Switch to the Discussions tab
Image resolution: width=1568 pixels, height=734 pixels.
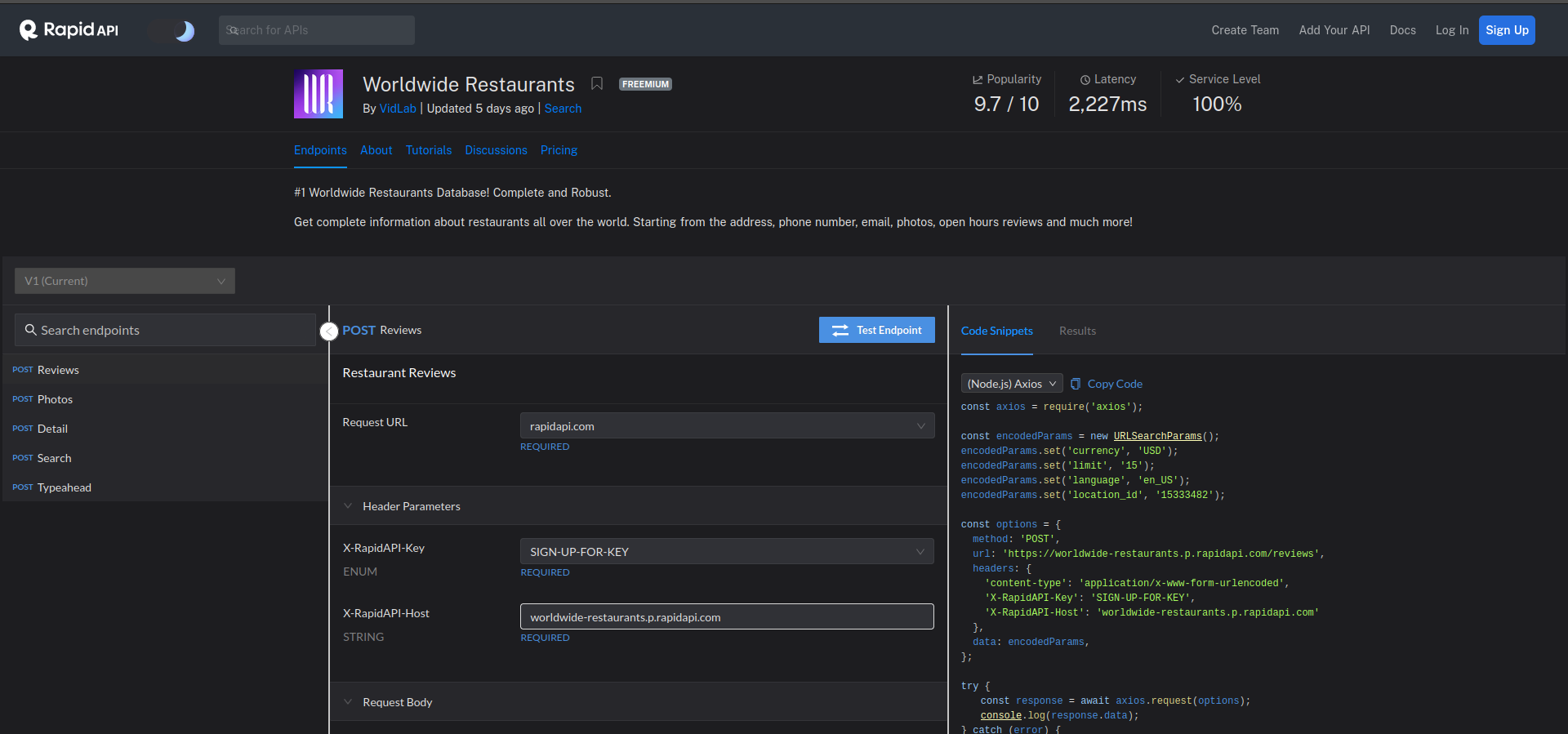point(496,150)
